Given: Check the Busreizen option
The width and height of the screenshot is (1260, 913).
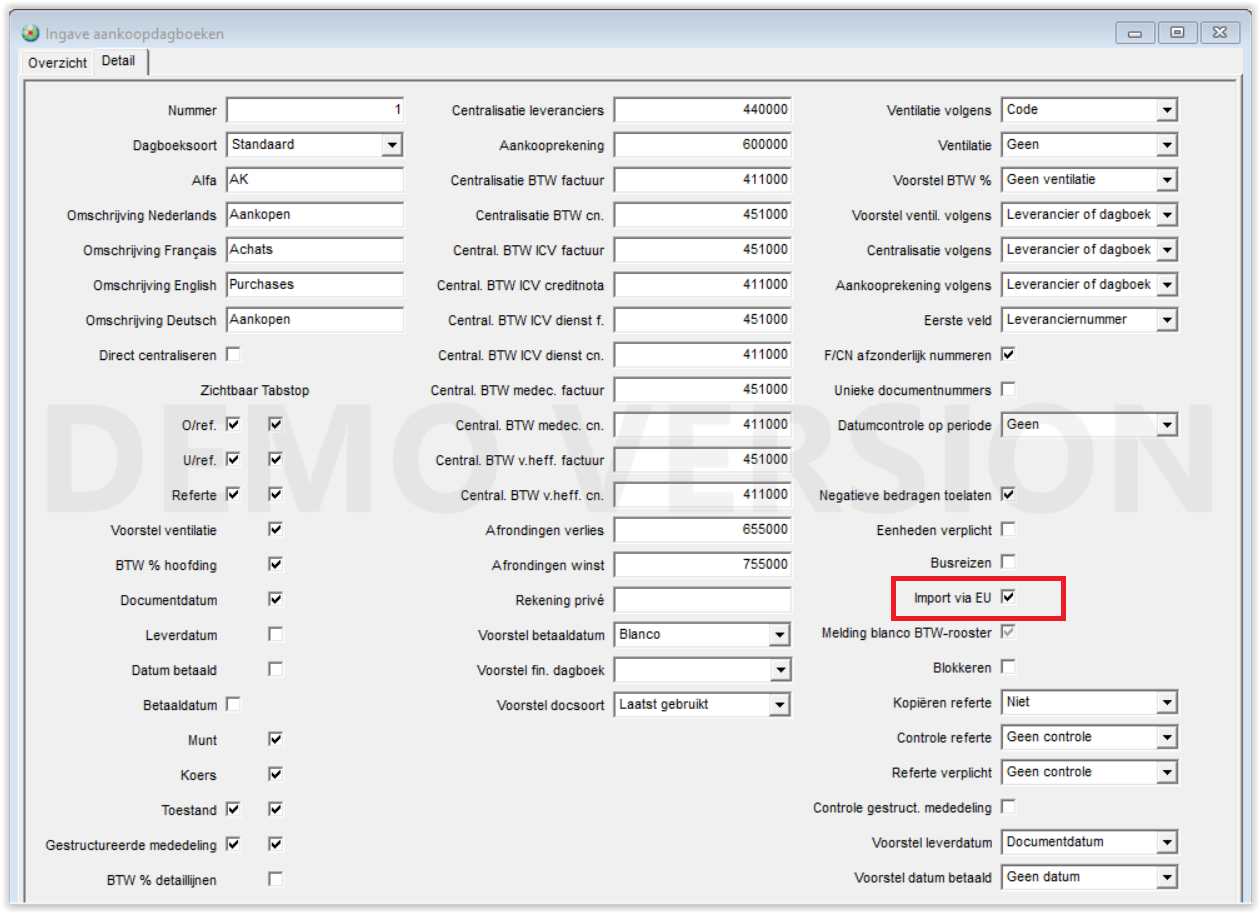Looking at the screenshot, I should [x=1008, y=562].
